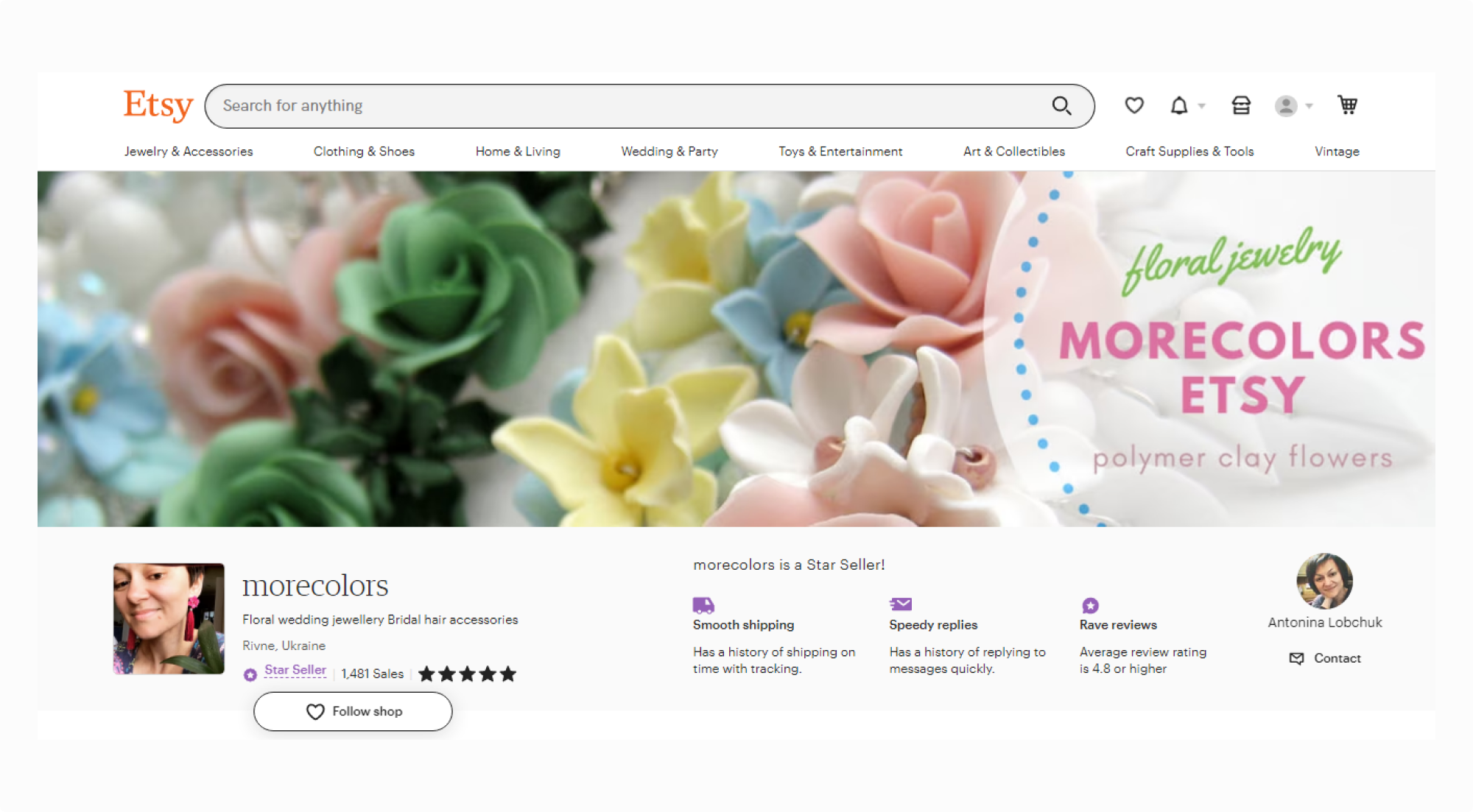
Task: Expand the account menu dropdown arrow
Action: 1309,106
